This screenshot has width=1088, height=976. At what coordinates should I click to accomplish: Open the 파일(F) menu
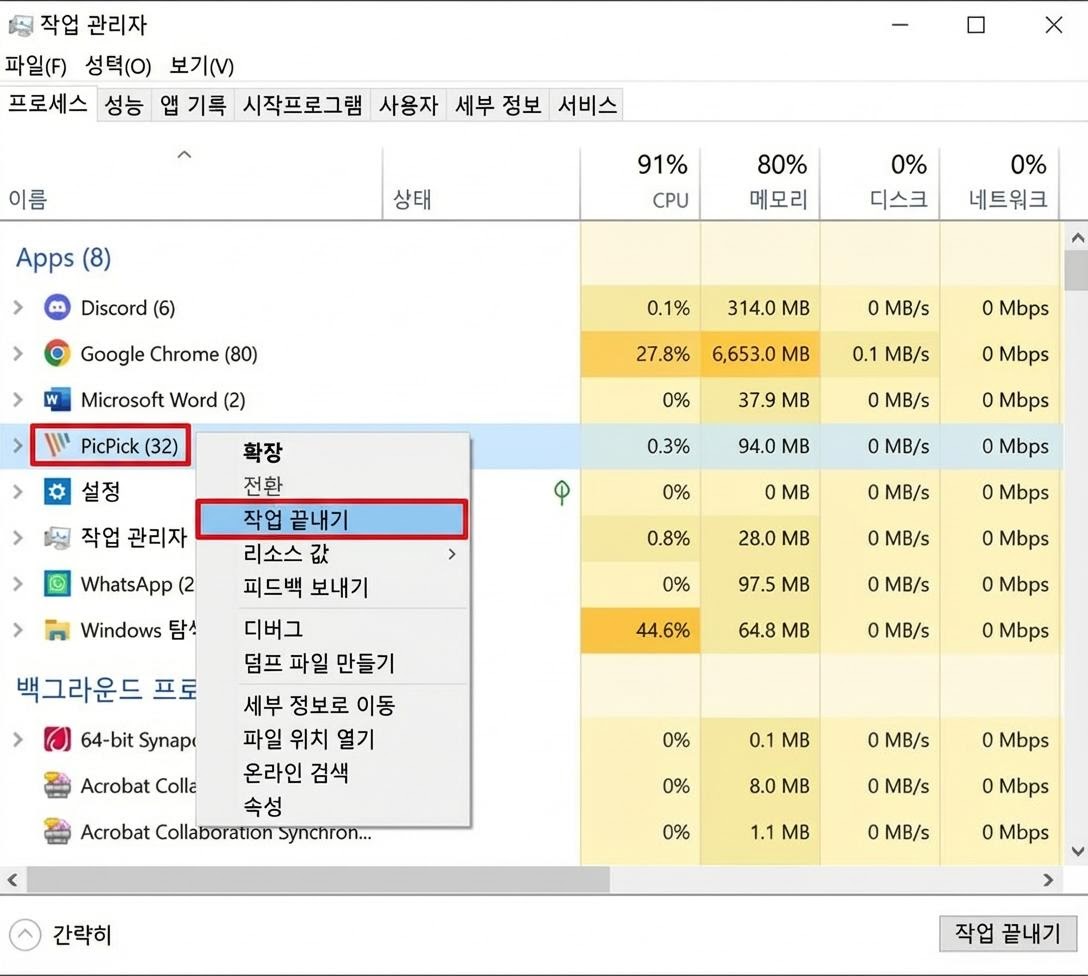coord(36,66)
